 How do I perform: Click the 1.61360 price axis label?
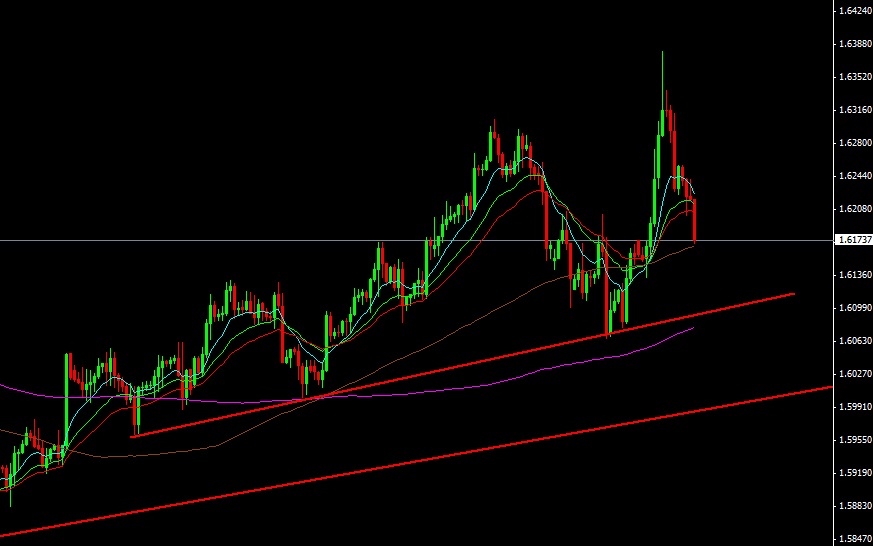855,274
